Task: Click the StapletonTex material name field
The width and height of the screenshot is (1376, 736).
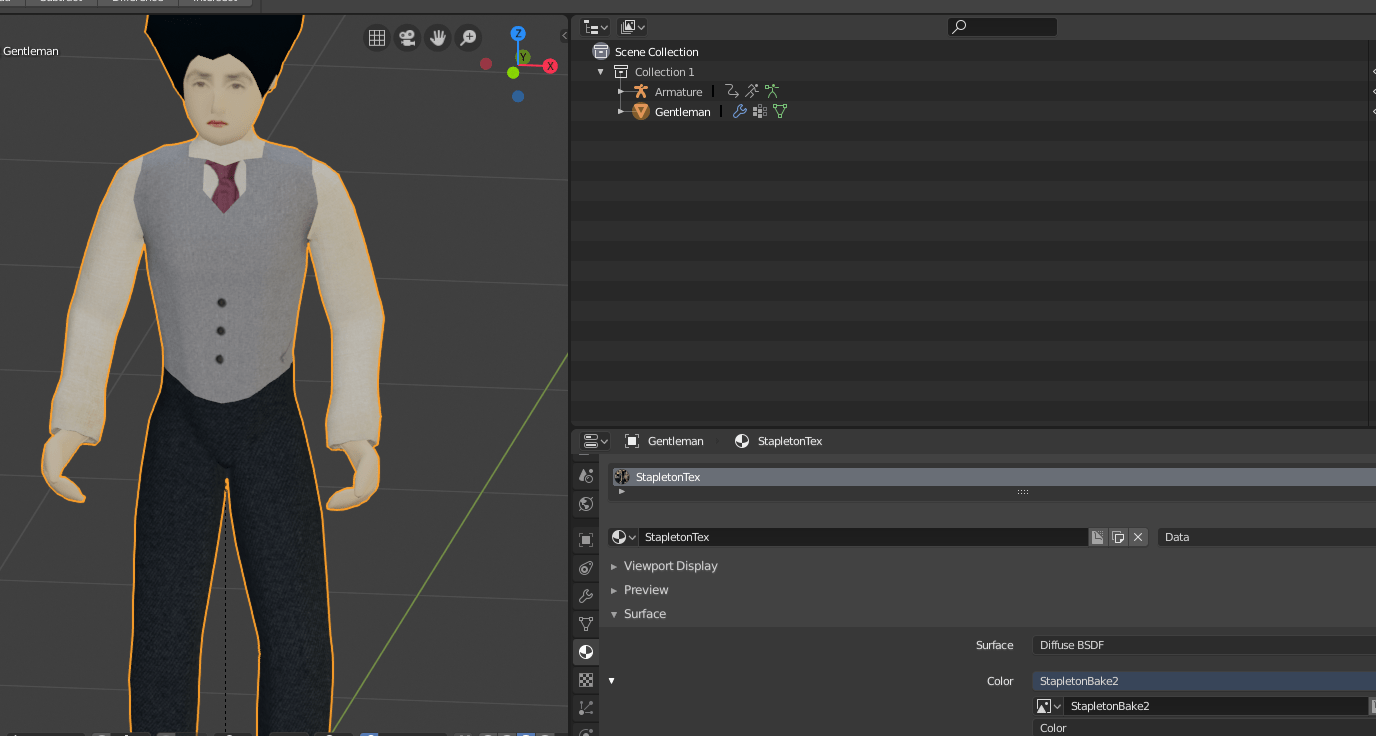Action: click(864, 537)
